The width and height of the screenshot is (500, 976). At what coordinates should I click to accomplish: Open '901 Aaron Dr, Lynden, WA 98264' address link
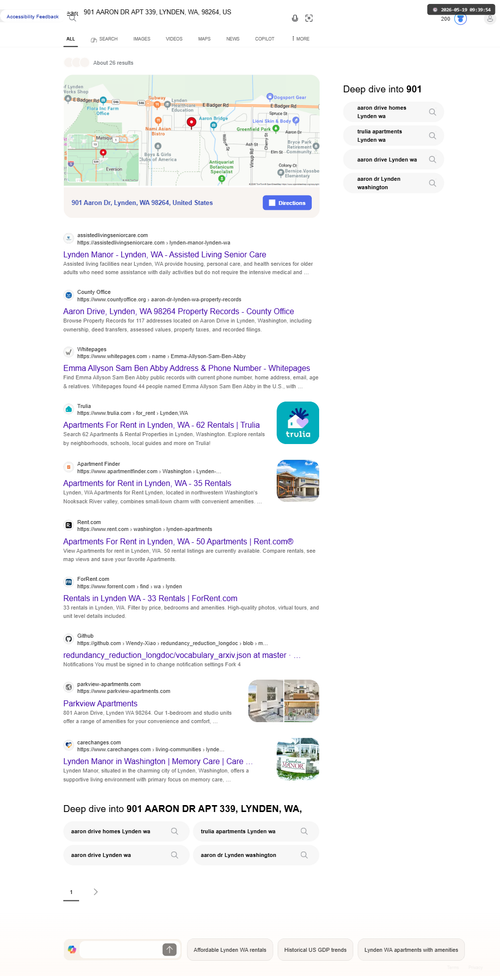(x=142, y=203)
